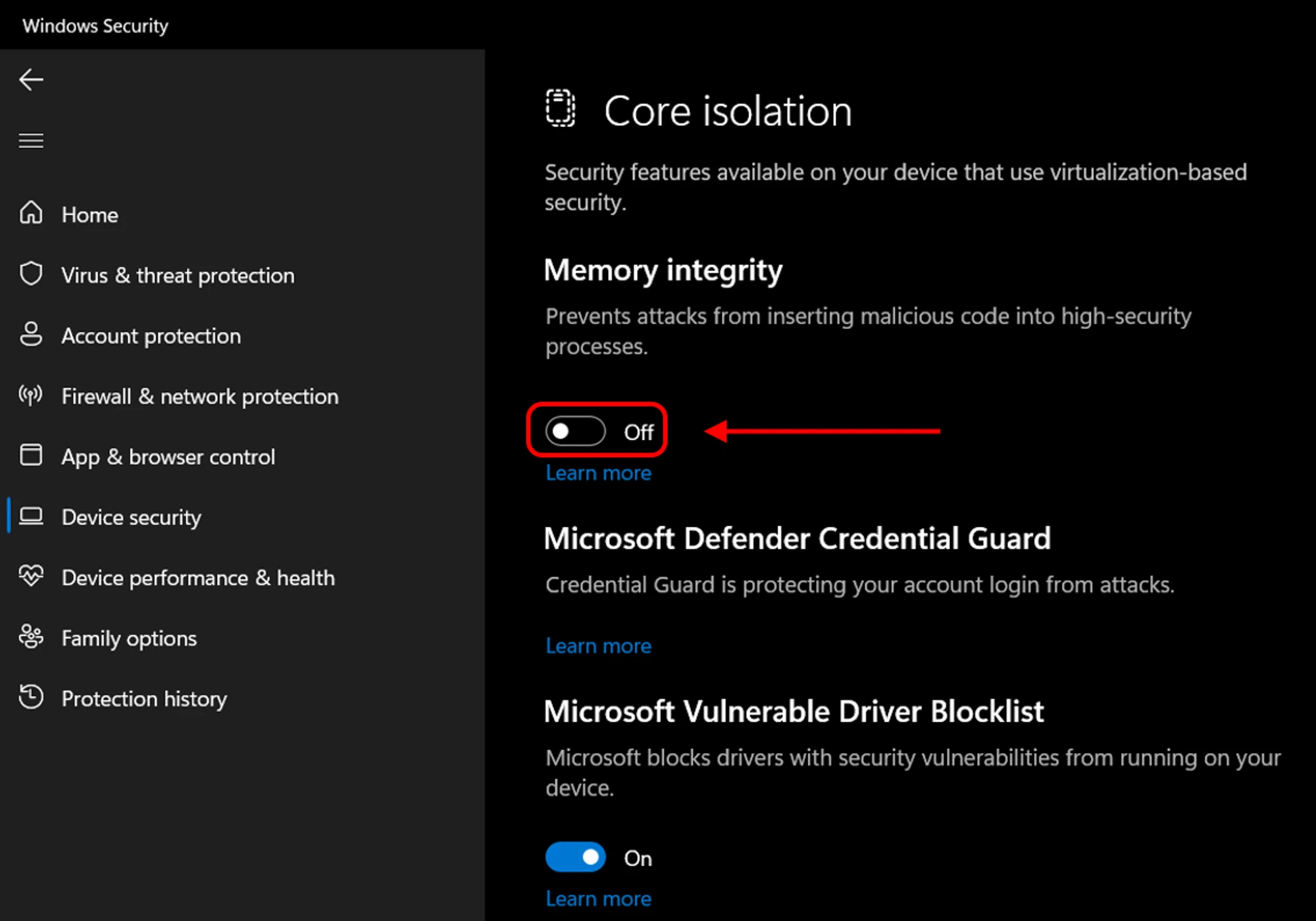Image resolution: width=1316 pixels, height=921 pixels.
Task: Click the Virus & threat shield icon
Action: [31, 274]
